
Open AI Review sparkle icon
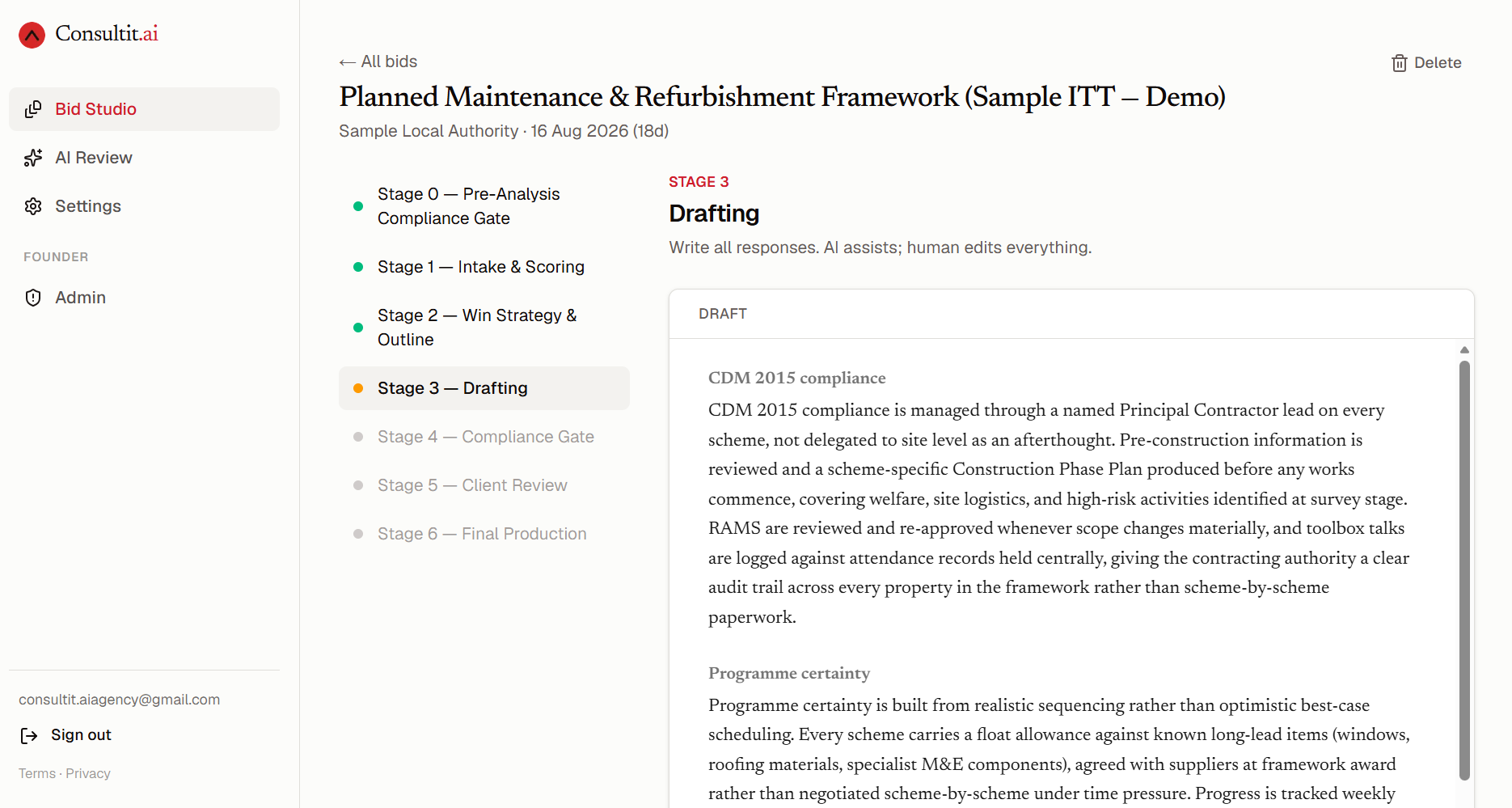click(33, 158)
